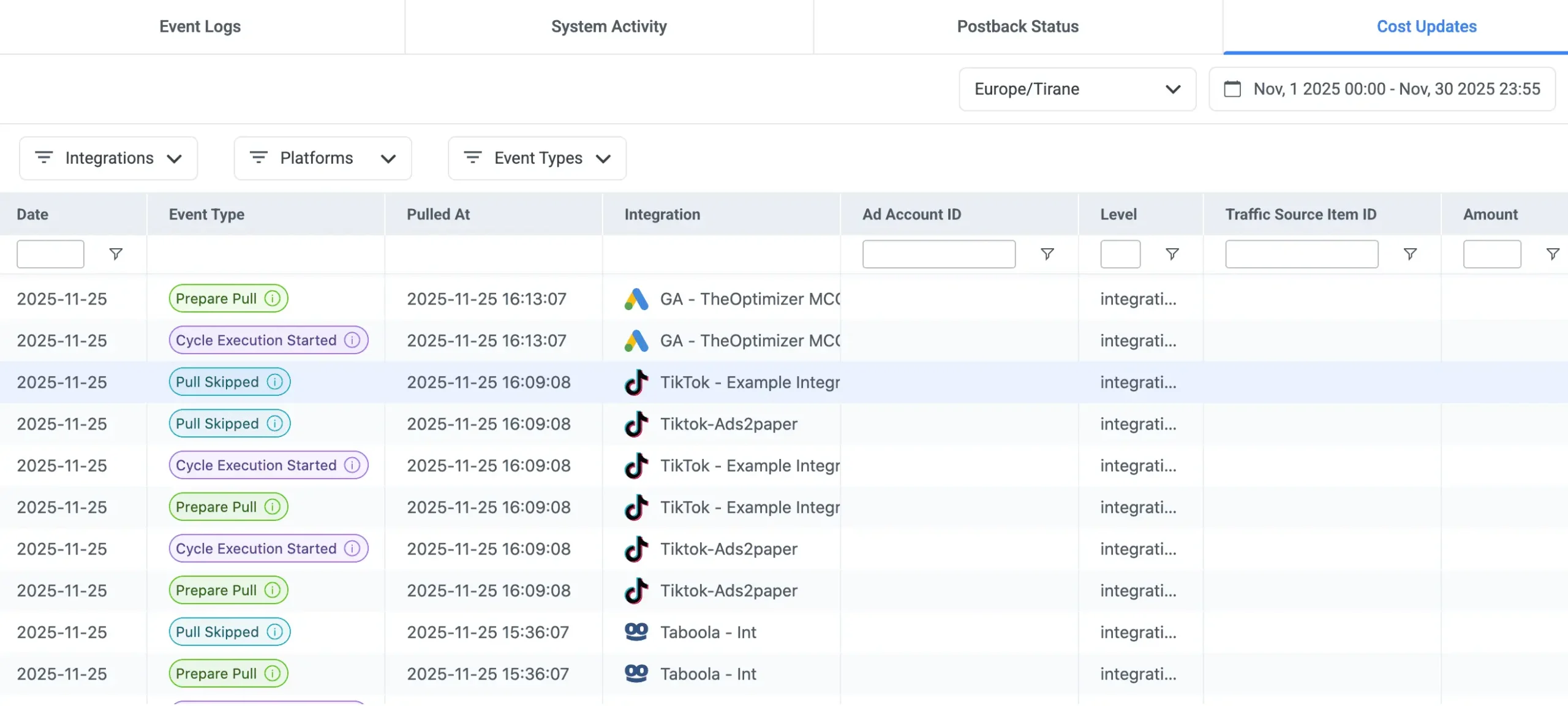Click the Taboola - Int name in Prepare Pull row

[708, 674]
